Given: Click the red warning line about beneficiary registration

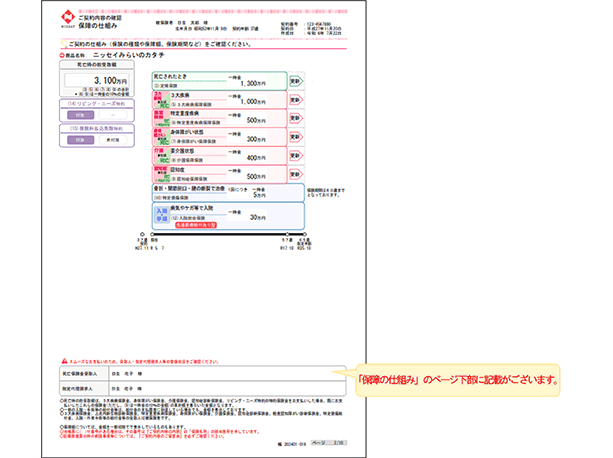Looking at the screenshot, I should coord(144,361).
